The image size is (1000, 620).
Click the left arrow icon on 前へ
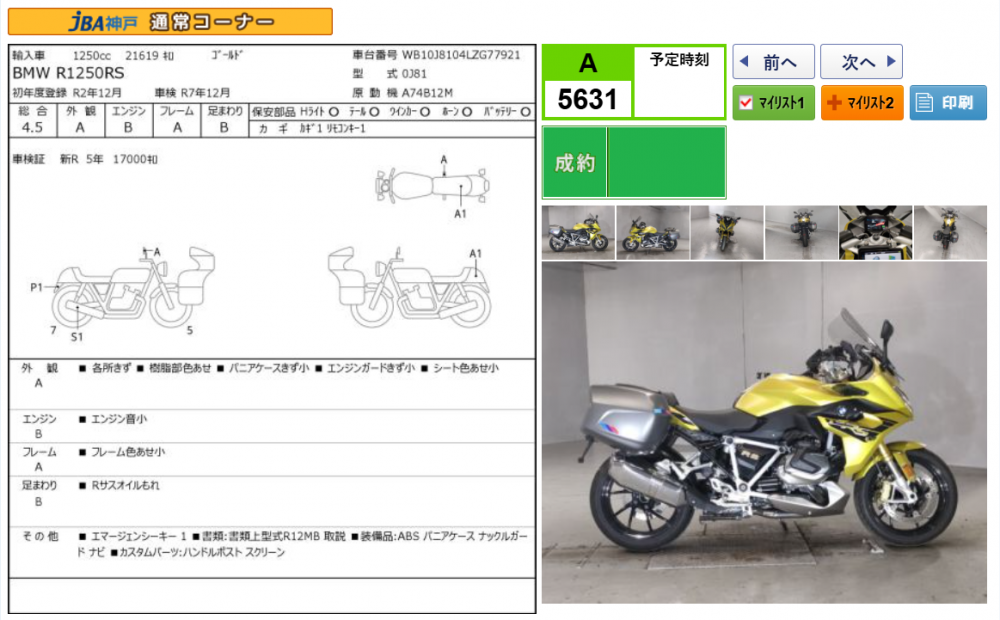pos(743,62)
